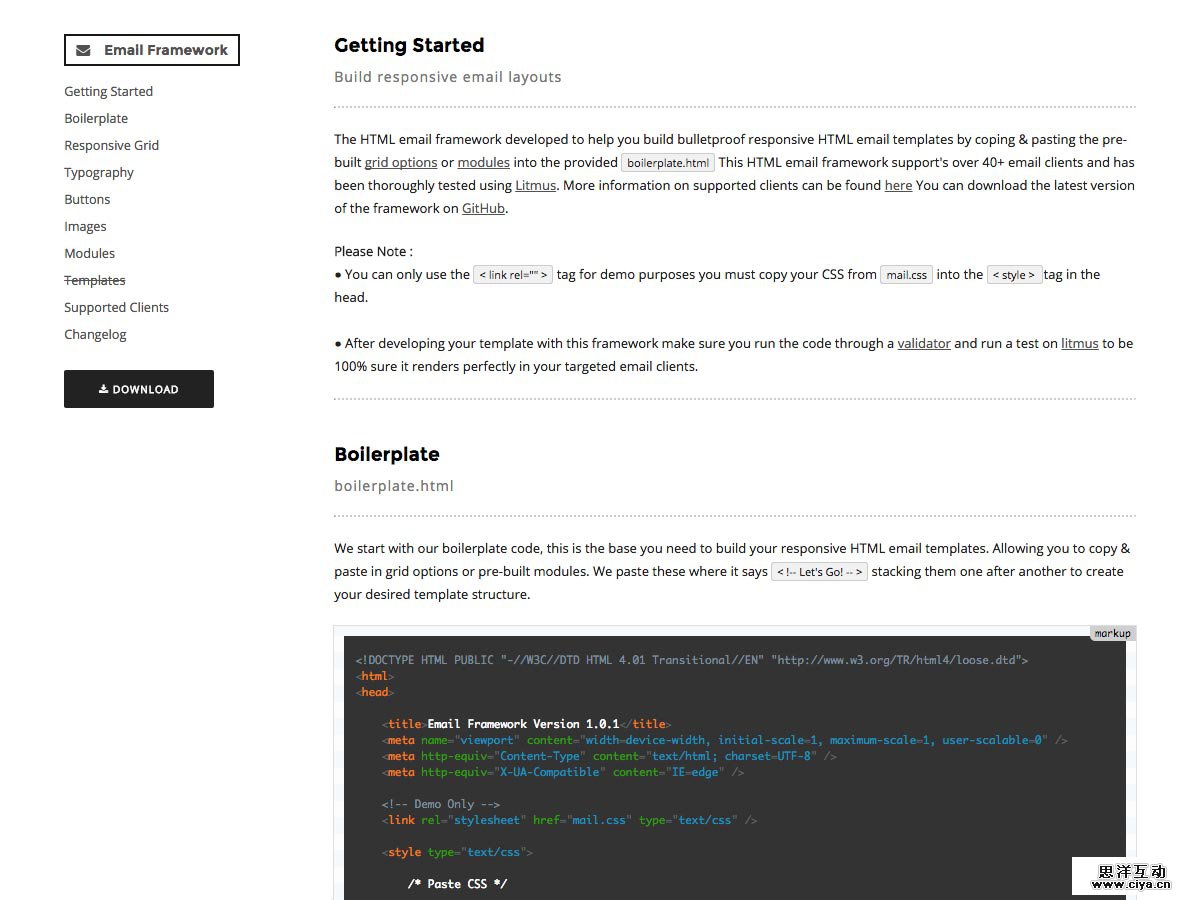
Task: Open the Images sidebar link
Action: click(x=85, y=226)
